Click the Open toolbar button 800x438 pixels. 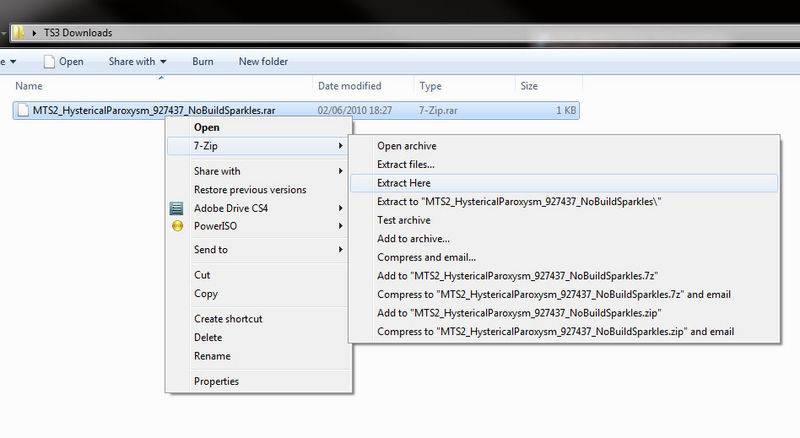[64, 61]
